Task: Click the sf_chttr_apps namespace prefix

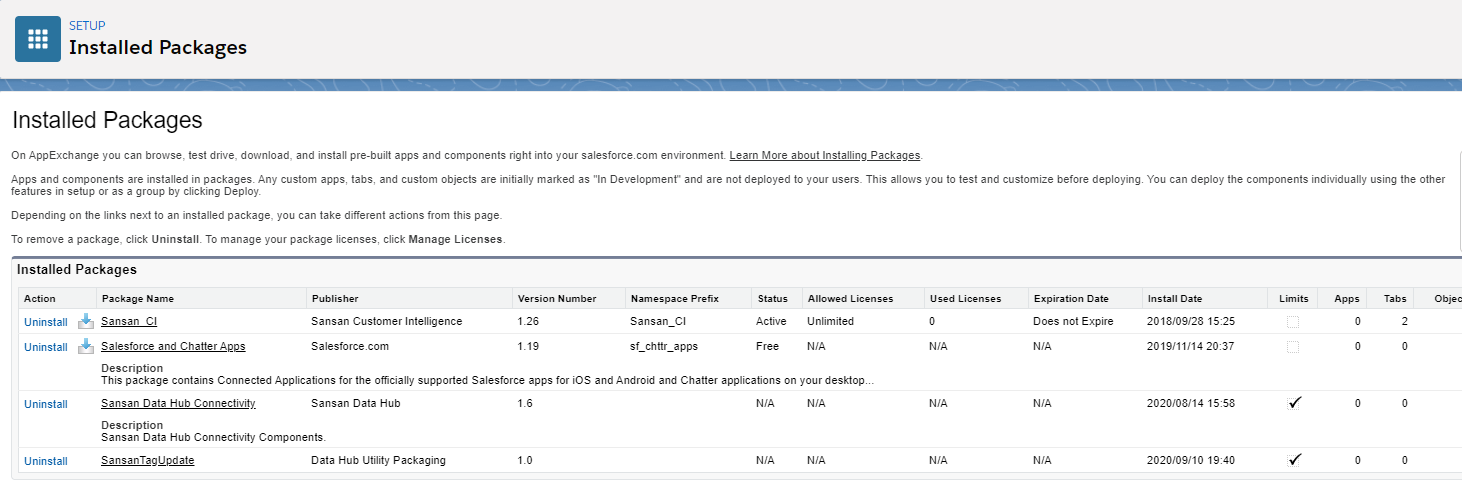Action: (x=664, y=346)
